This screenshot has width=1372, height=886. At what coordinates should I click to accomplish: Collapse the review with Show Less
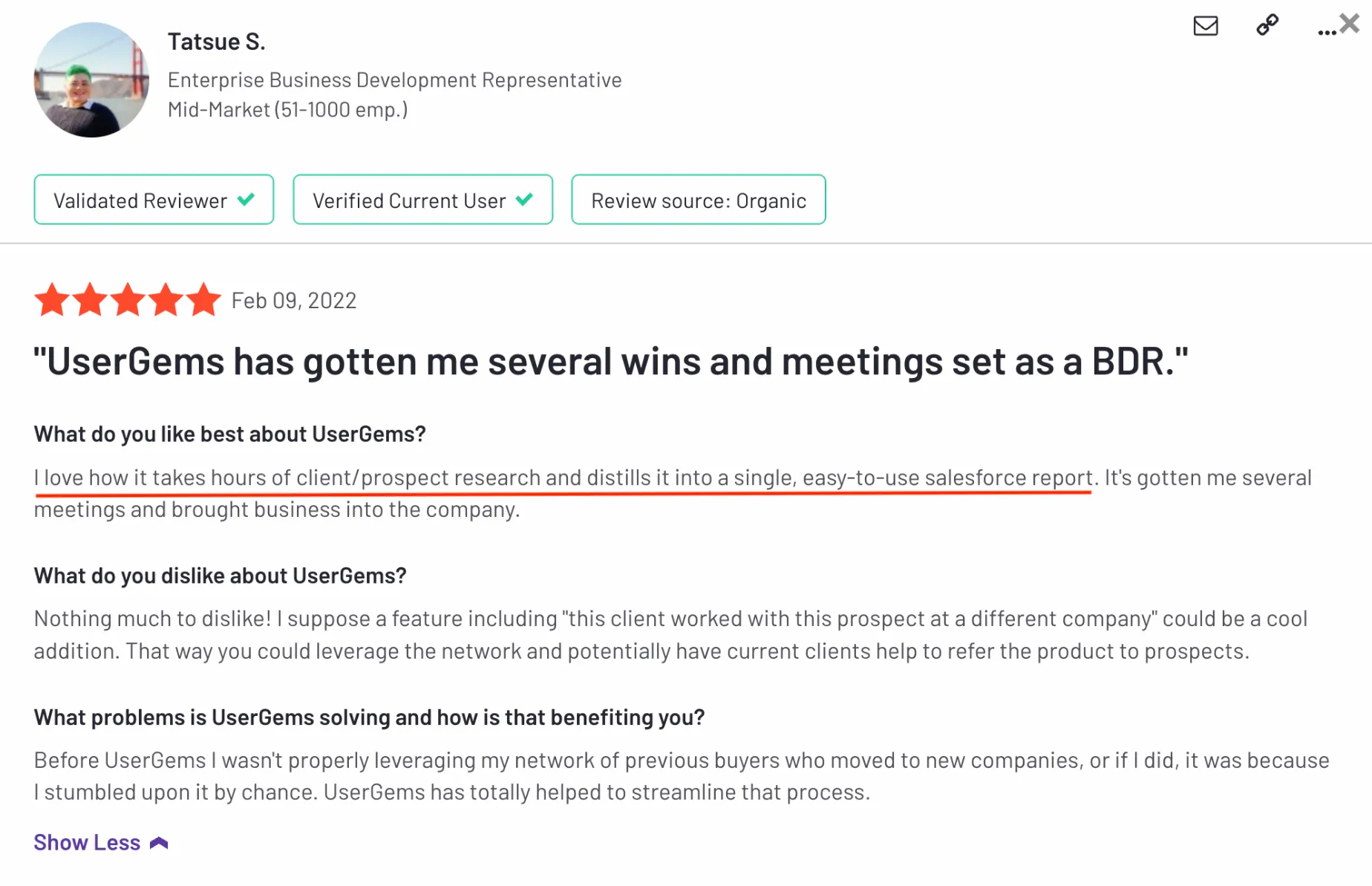coord(87,842)
